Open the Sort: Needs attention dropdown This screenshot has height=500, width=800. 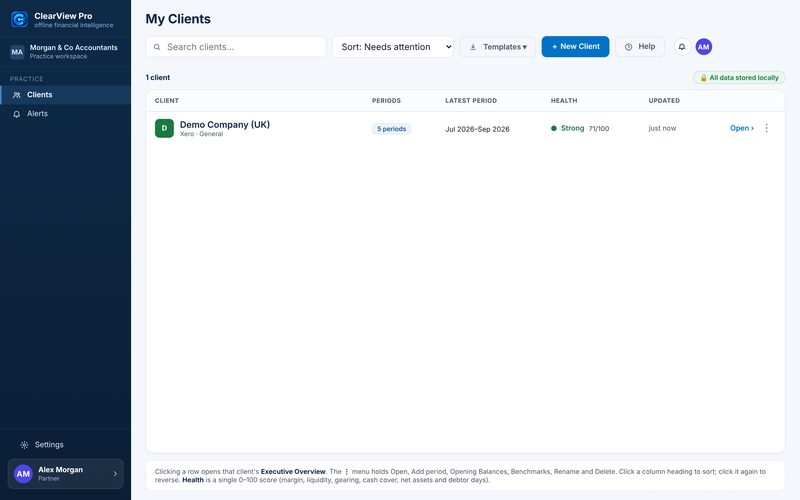(x=393, y=47)
